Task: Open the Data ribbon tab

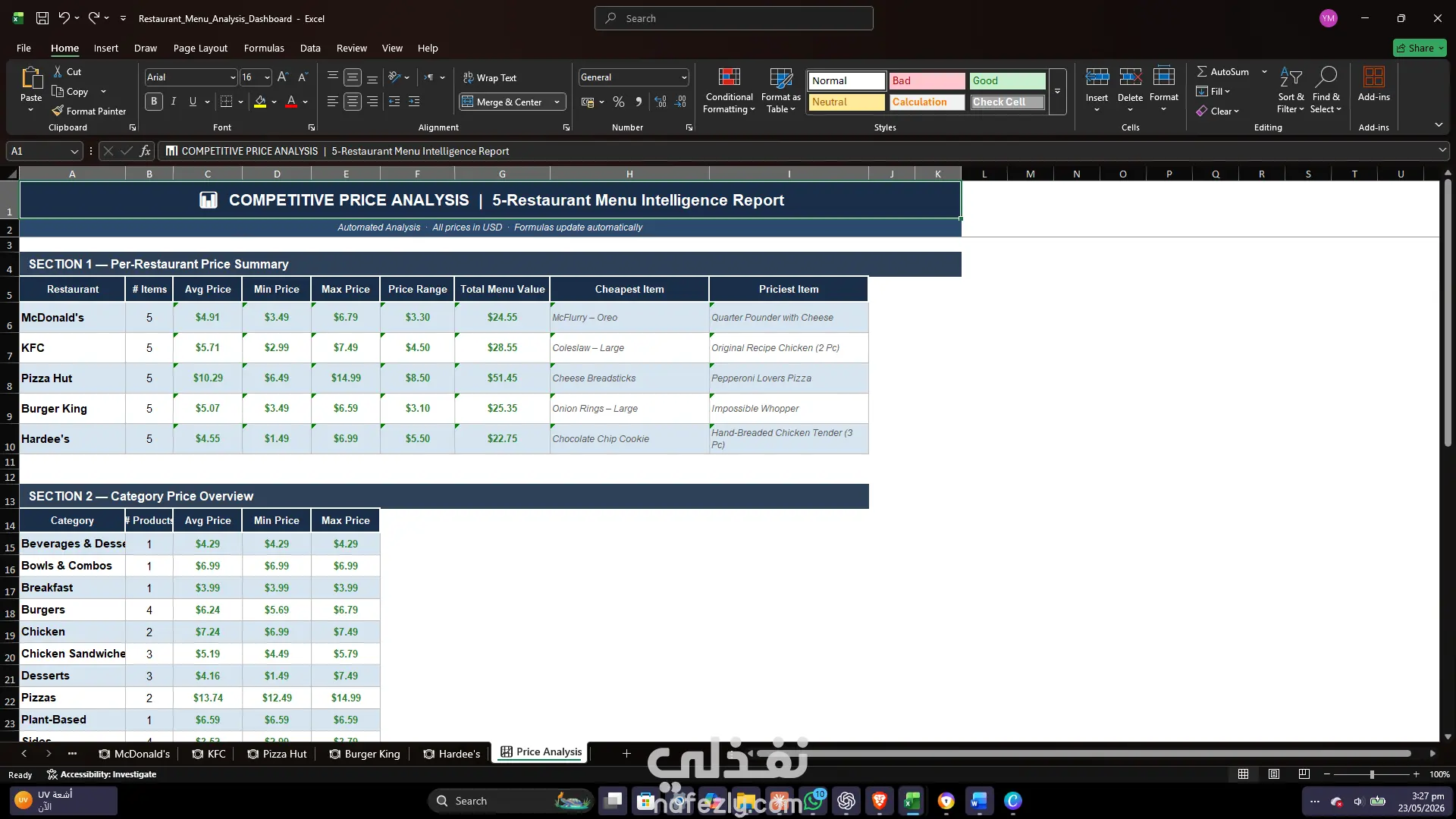Action: click(x=310, y=48)
